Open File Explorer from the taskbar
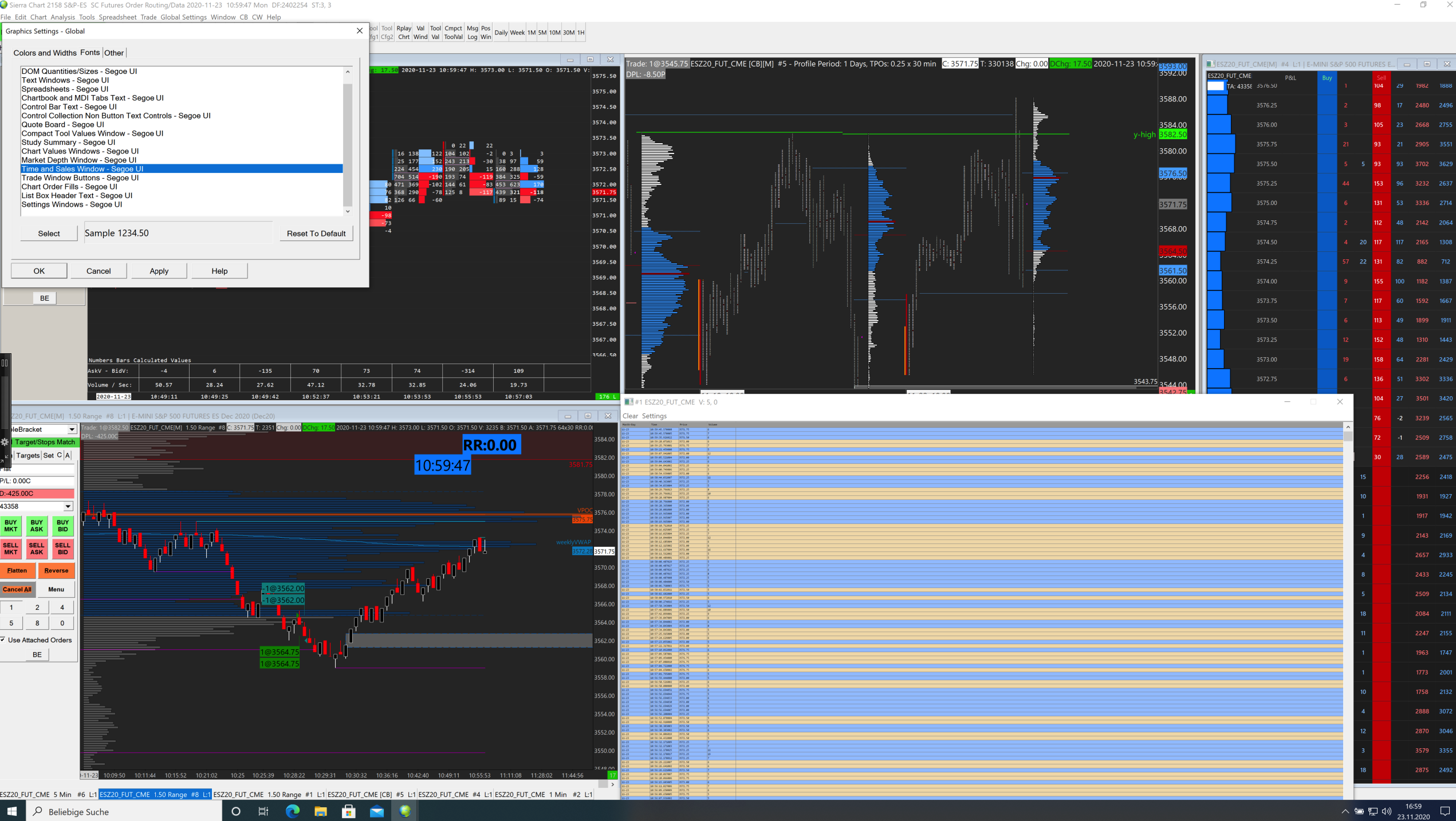The width and height of the screenshot is (1456, 821). click(320, 811)
